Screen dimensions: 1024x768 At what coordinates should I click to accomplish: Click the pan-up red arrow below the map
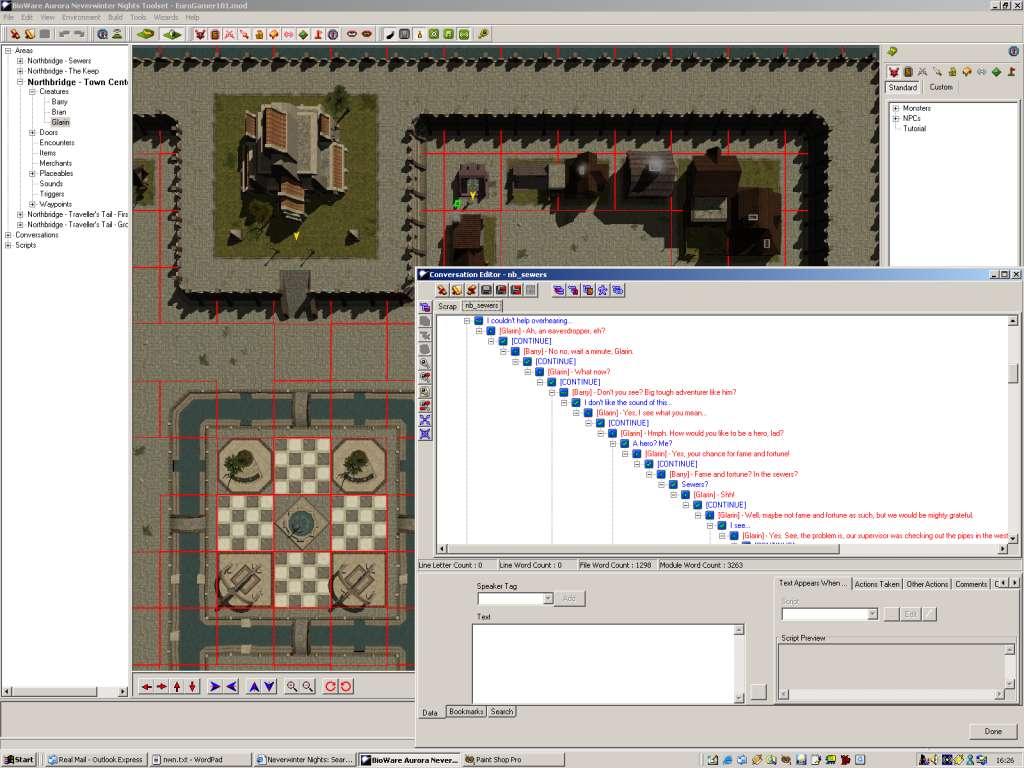point(177,686)
